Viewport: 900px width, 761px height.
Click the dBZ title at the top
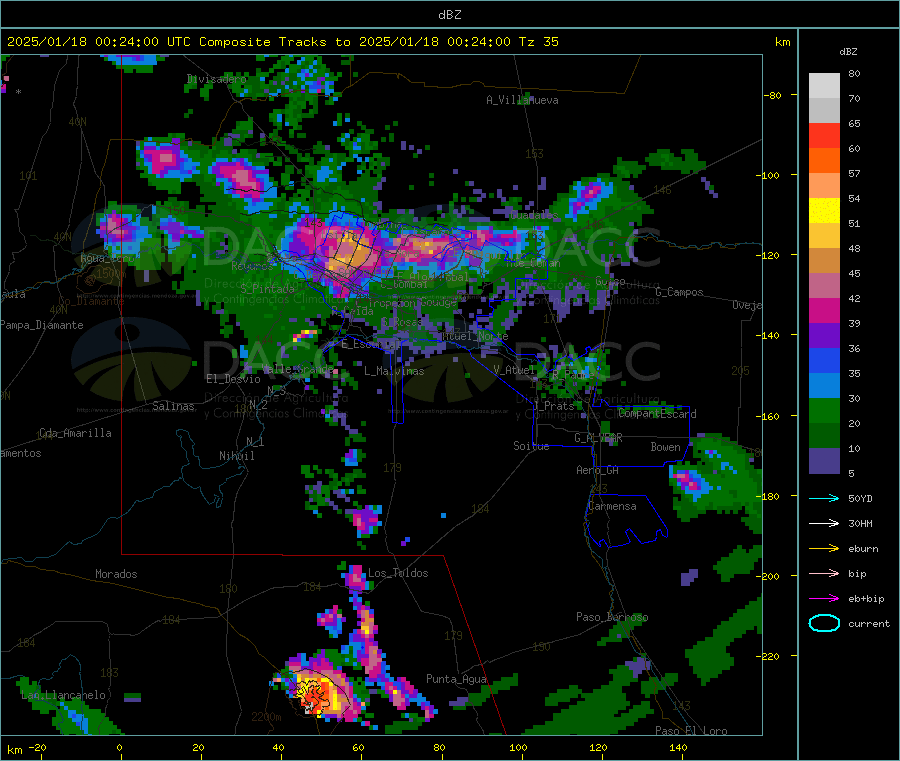[449, 15]
